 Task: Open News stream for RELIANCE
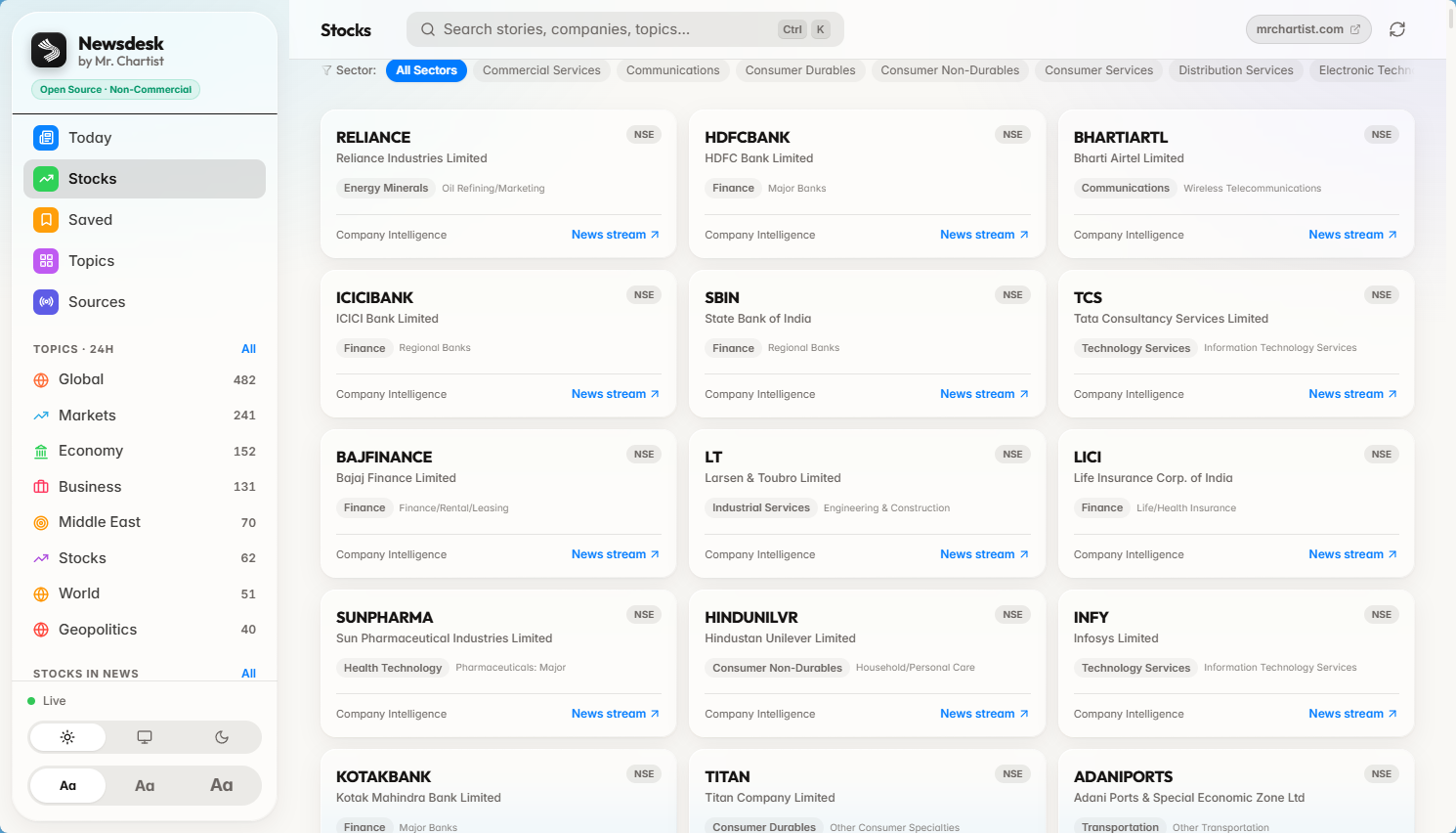tap(616, 235)
